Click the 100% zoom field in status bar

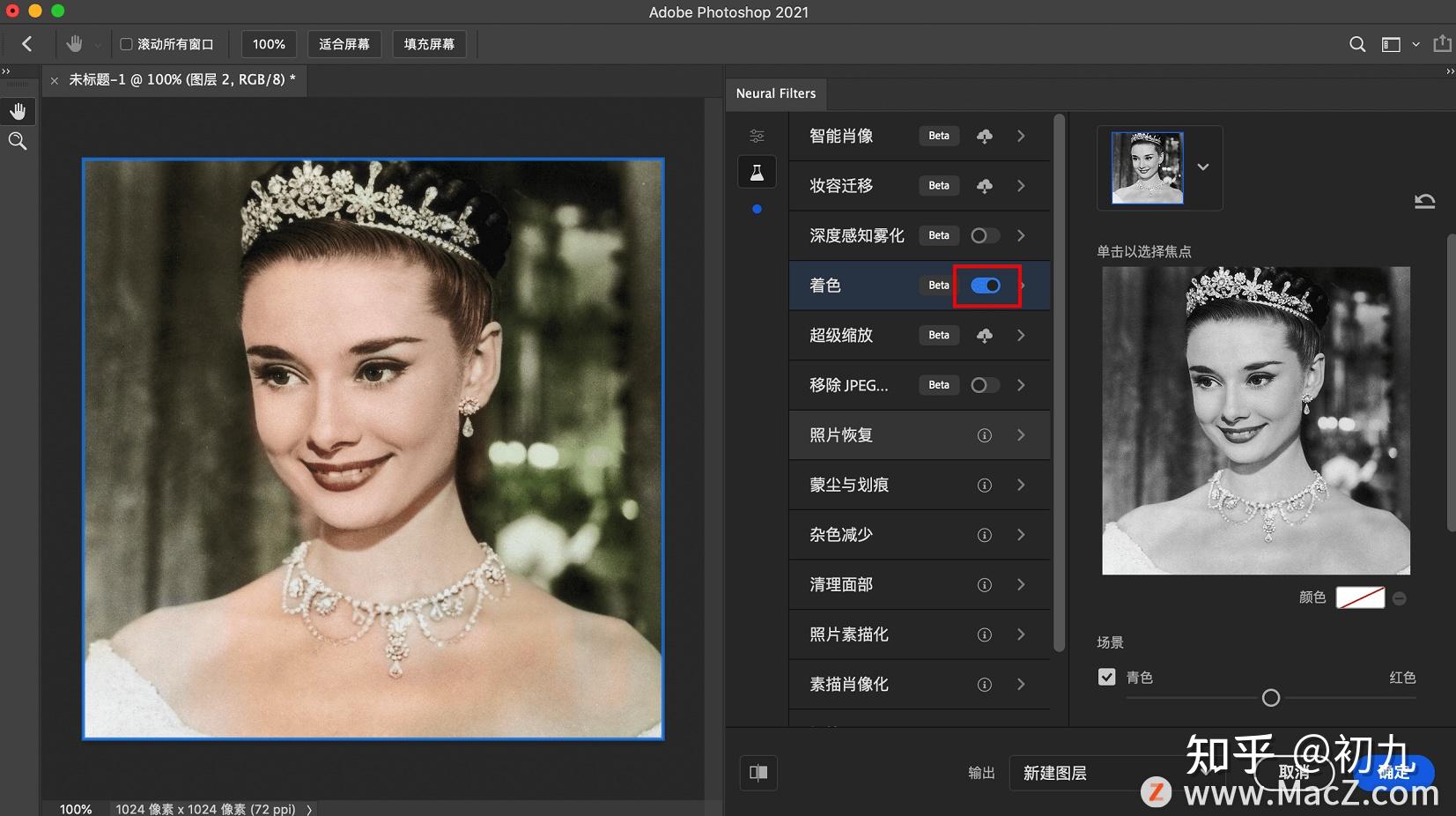coord(76,809)
